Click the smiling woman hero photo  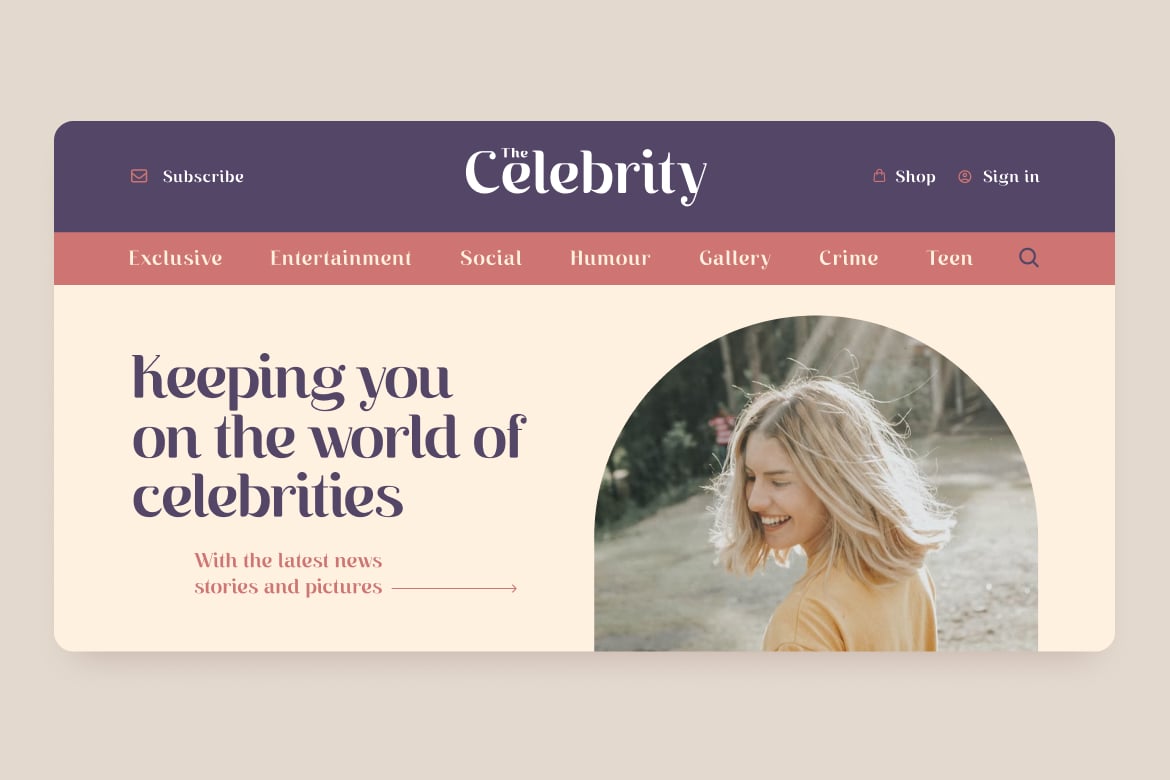(x=816, y=484)
